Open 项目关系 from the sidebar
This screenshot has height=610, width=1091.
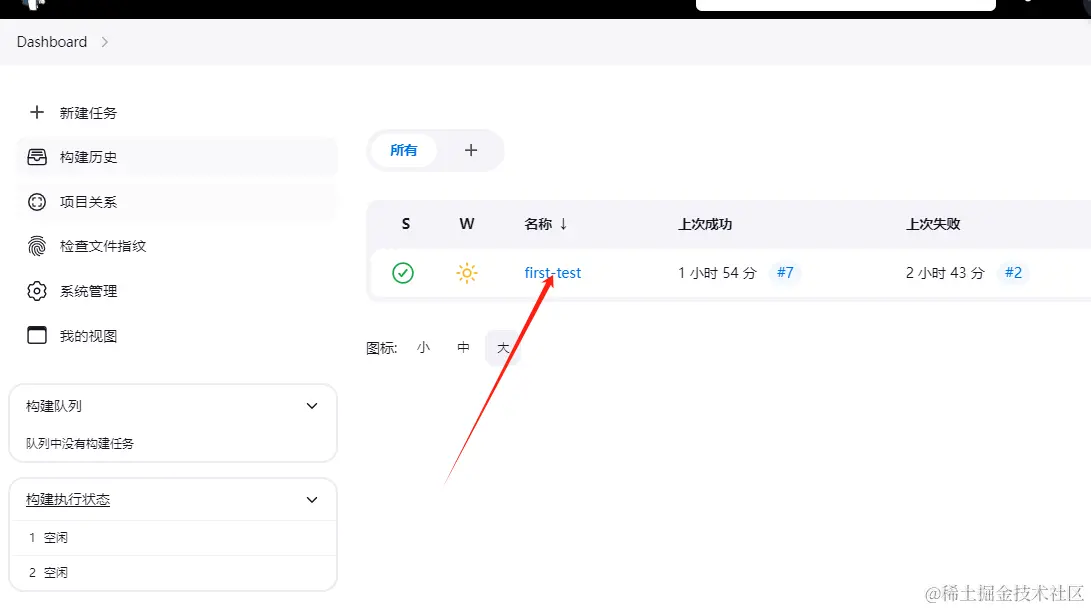click(88, 202)
